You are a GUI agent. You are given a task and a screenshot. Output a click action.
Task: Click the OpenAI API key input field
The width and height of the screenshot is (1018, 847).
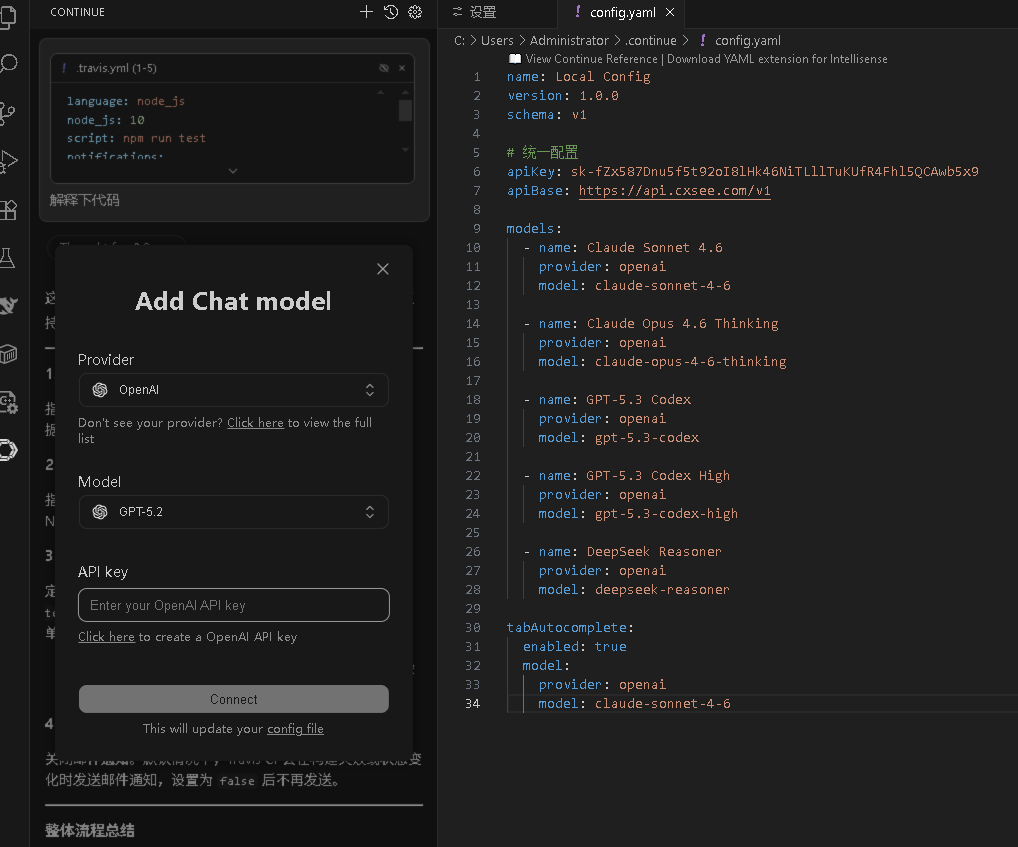pyautogui.click(x=233, y=605)
